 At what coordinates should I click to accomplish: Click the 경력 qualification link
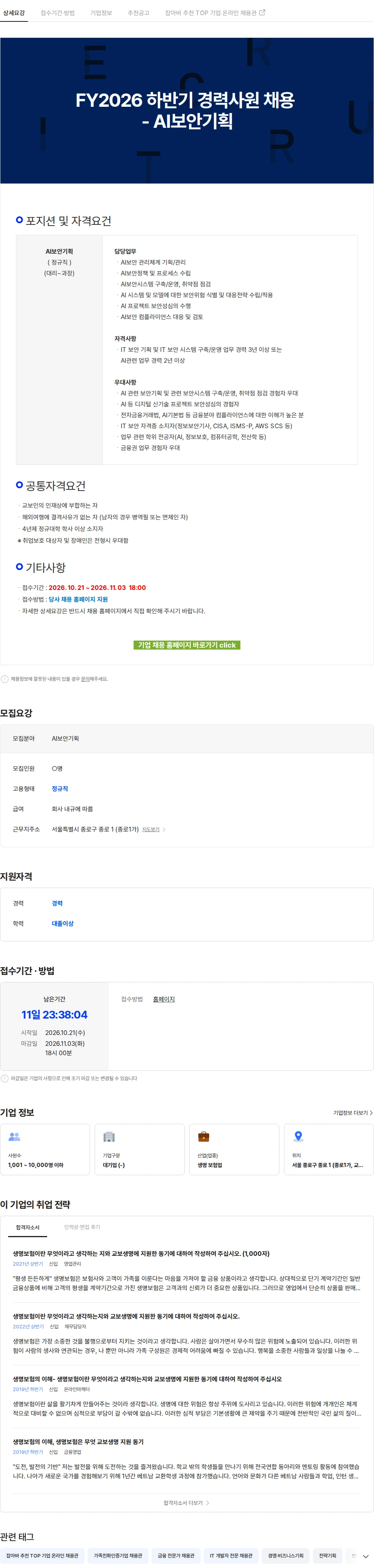coord(57,903)
